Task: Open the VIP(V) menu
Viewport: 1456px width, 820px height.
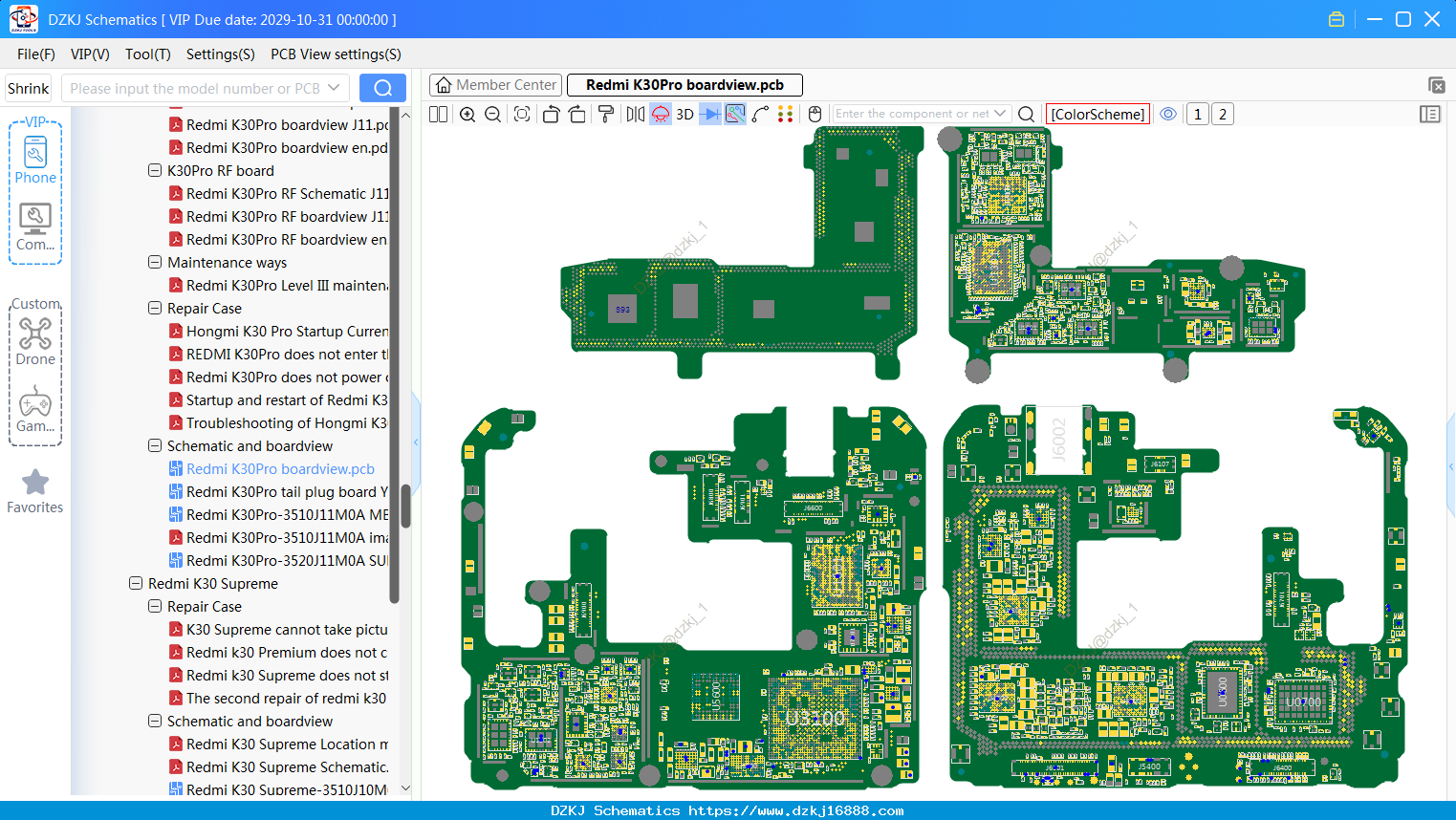Action: pyautogui.click(x=90, y=54)
